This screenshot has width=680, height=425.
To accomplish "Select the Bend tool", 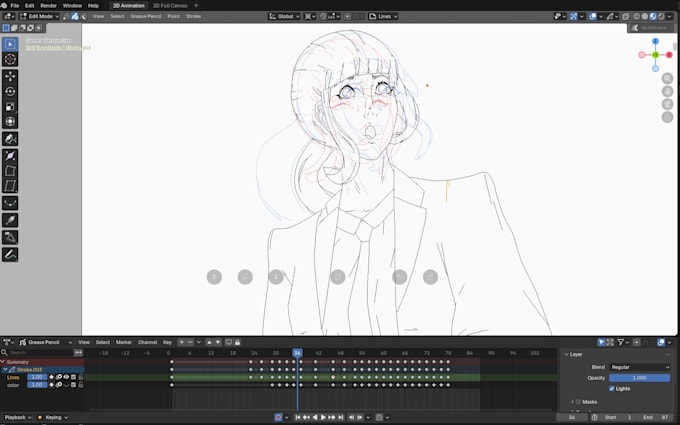I will 10,170.
